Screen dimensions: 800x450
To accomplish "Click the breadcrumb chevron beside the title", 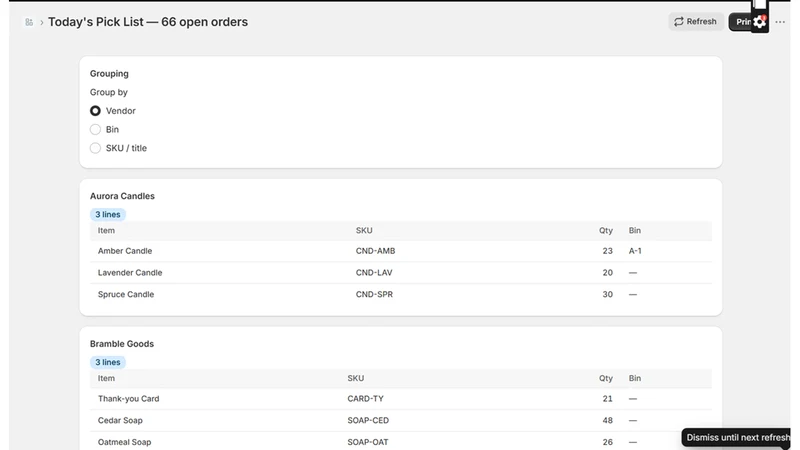I will click(x=42, y=22).
